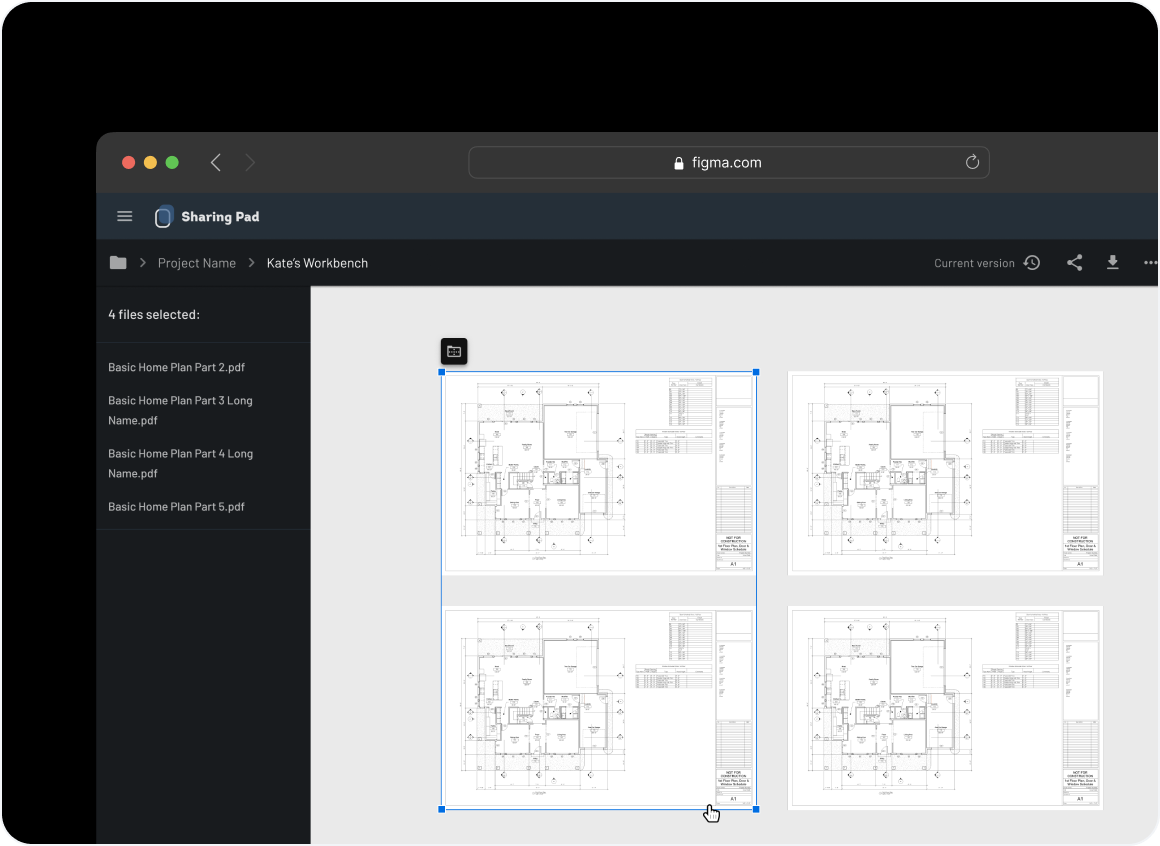Click the breadcrumb folder icon
Viewport: 1160px width, 846px height.
117,262
